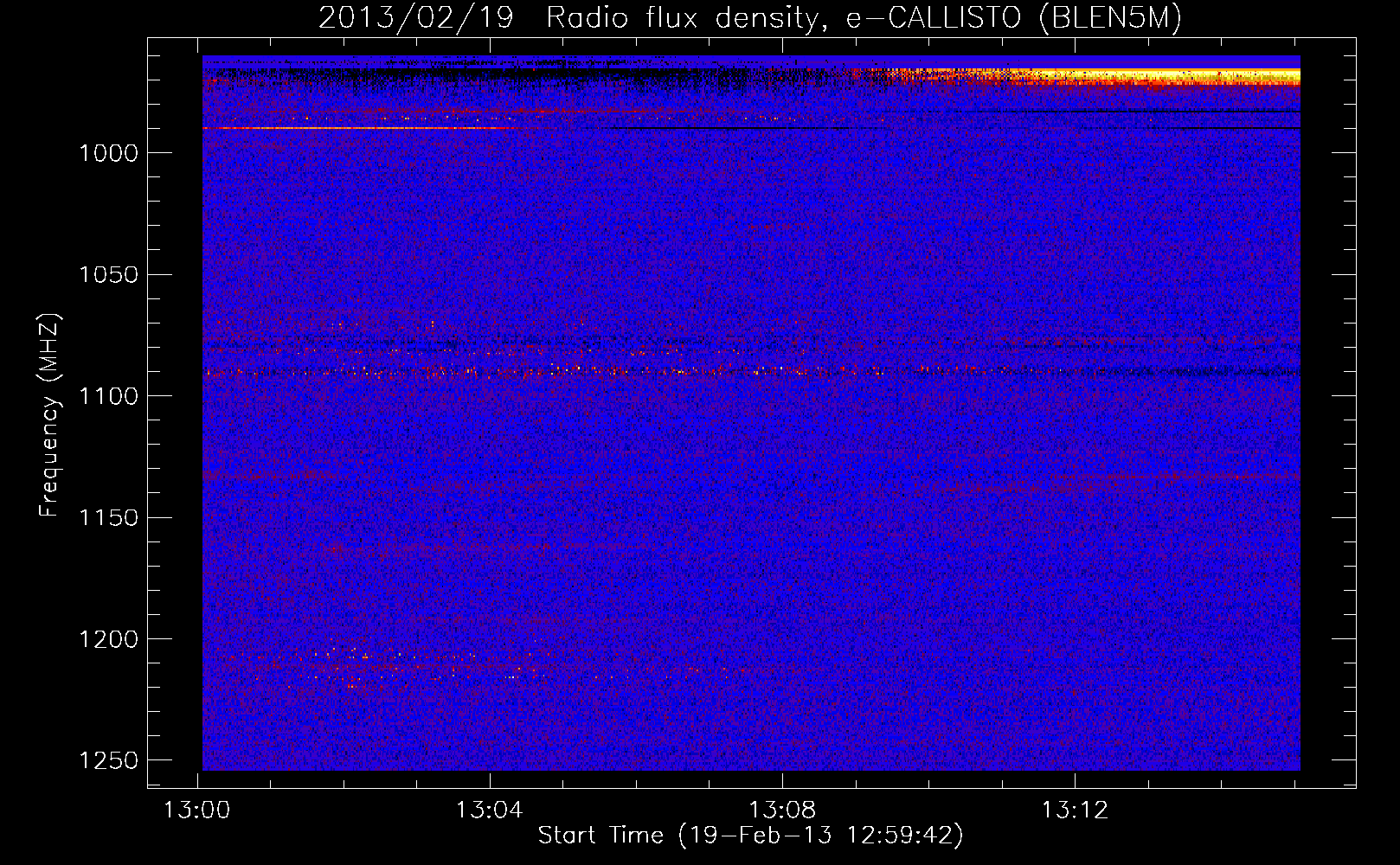
Task: Click the '13:12' time axis label
Action: (1075, 811)
